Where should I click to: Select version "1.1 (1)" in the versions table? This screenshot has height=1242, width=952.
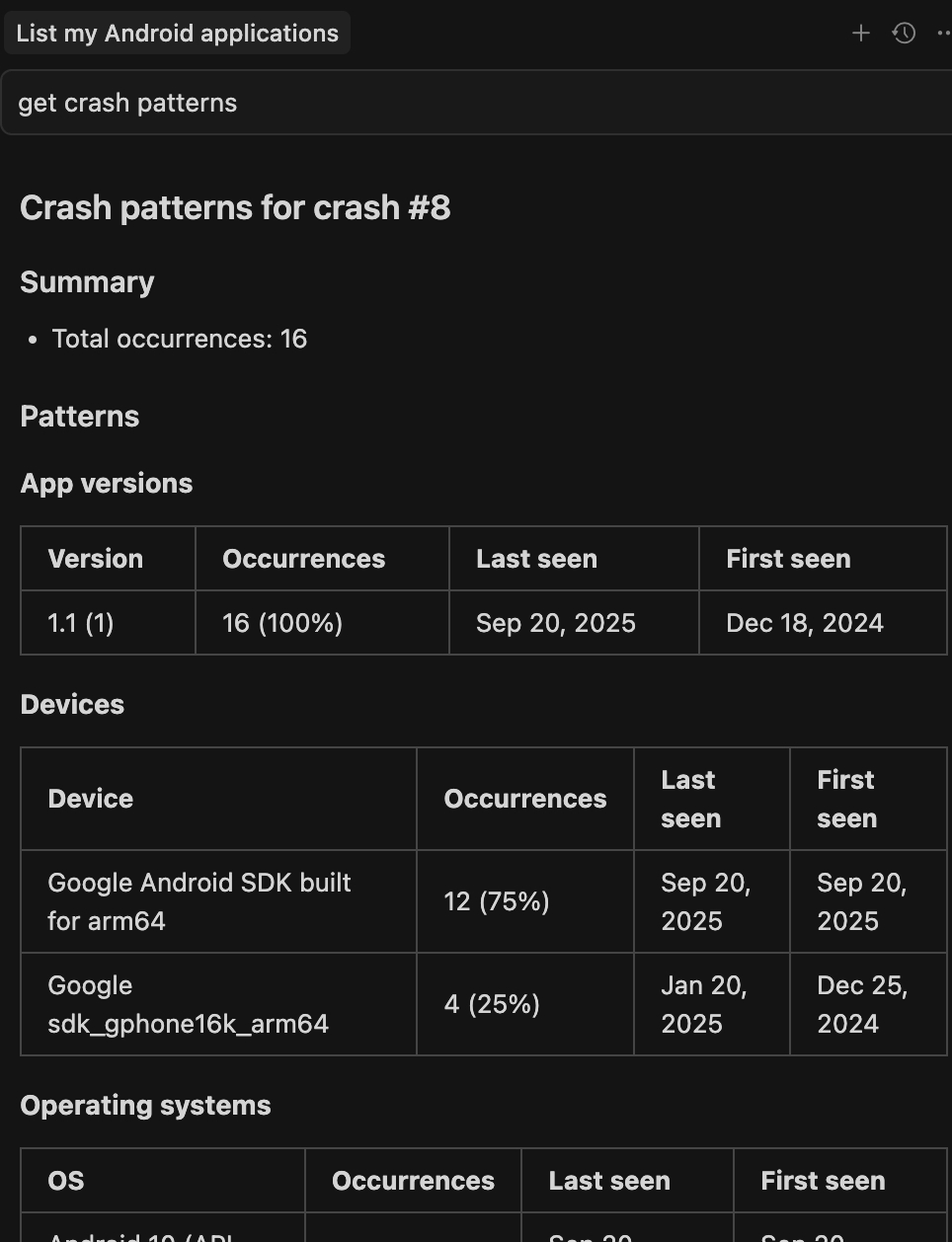click(x=80, y=623)
